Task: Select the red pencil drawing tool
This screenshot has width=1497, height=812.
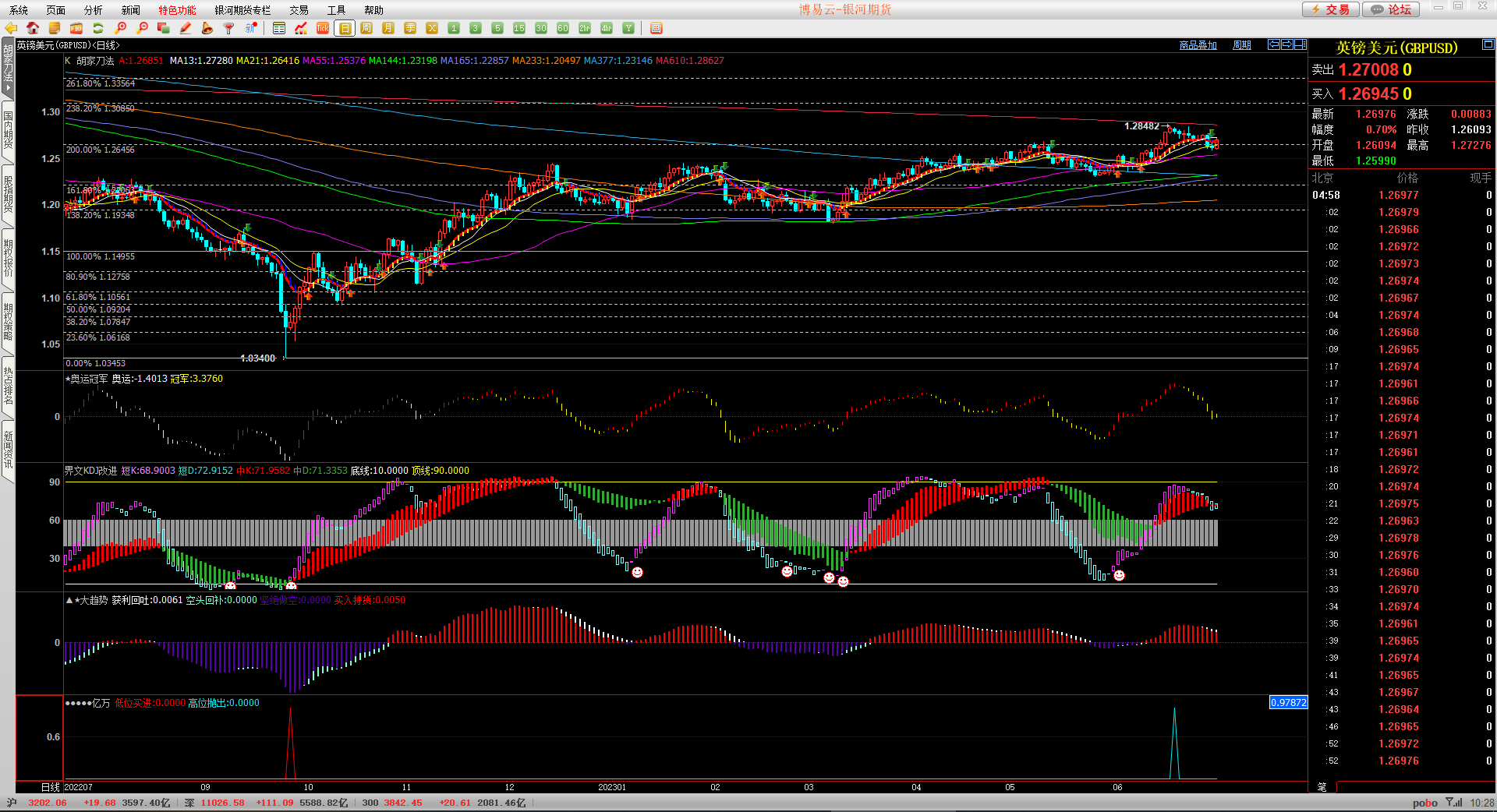Action: click(x=186, y=28)
